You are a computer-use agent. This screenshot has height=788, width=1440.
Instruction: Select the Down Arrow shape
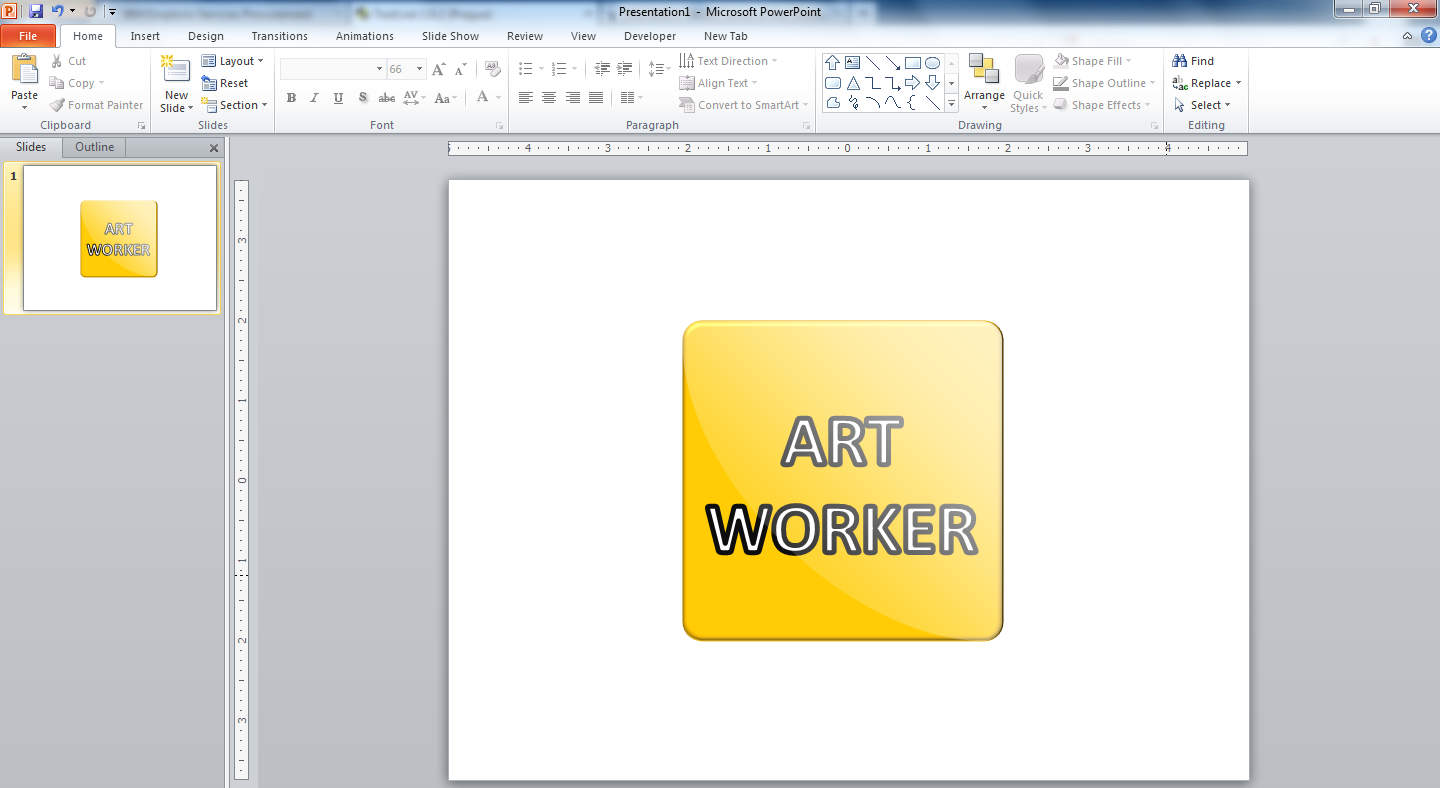pos(932,83)
